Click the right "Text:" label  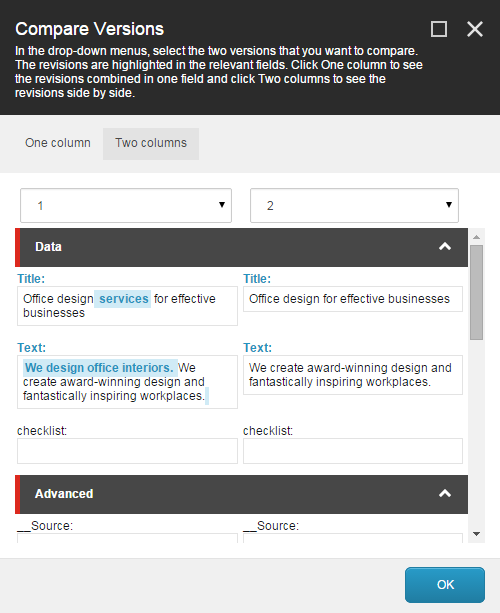click(x=257, y=348)
